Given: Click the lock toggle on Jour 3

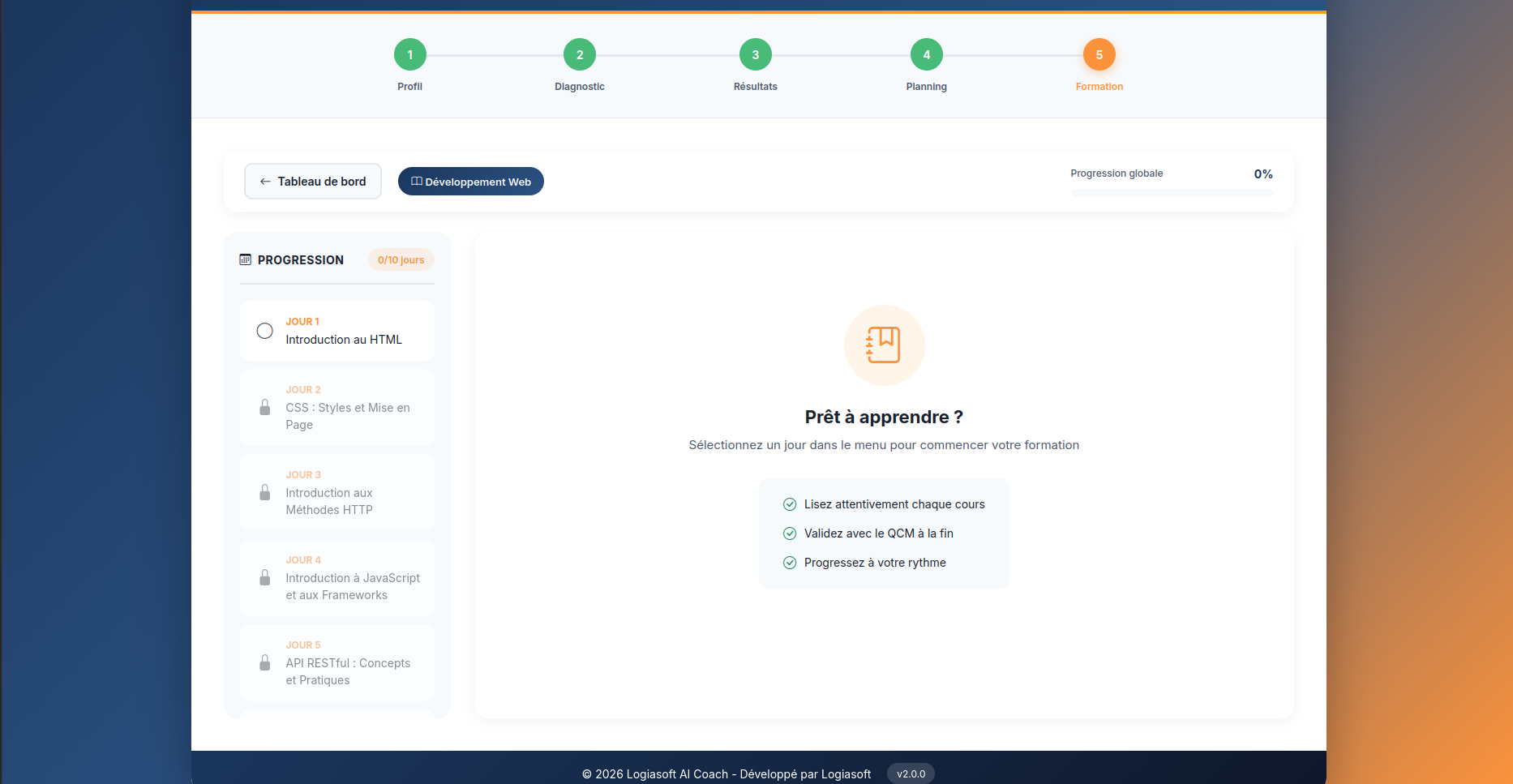Looking at the screenshot, I should pos(264,492).
